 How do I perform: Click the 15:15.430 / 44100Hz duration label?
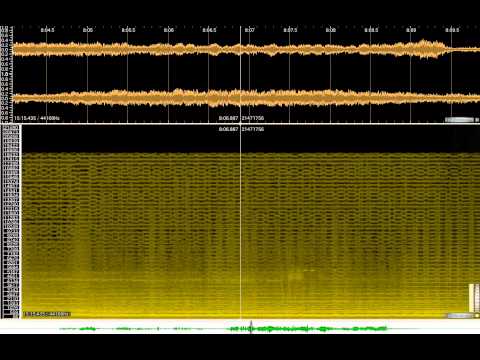[37, 118]
